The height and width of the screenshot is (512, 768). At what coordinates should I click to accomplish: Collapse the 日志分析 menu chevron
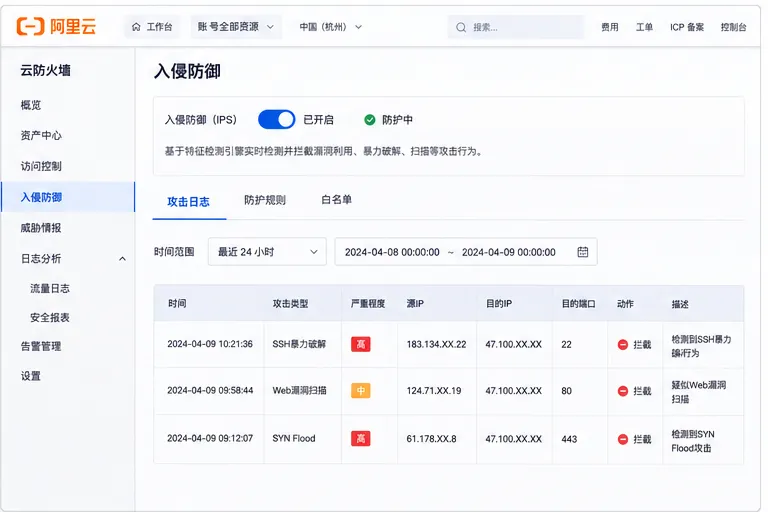[x=122, y=259]
